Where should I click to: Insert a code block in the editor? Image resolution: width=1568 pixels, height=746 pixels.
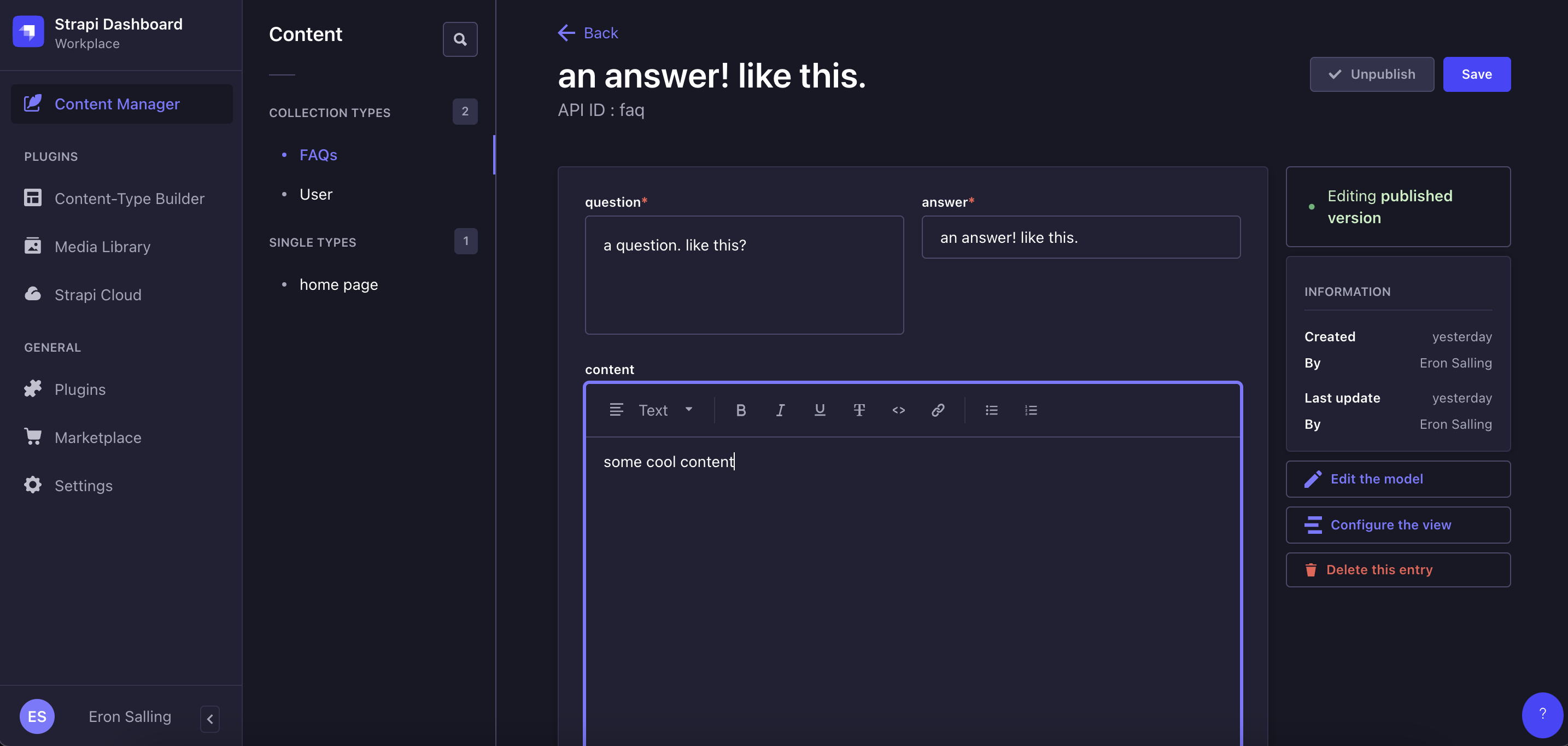(x=898, y=410)
